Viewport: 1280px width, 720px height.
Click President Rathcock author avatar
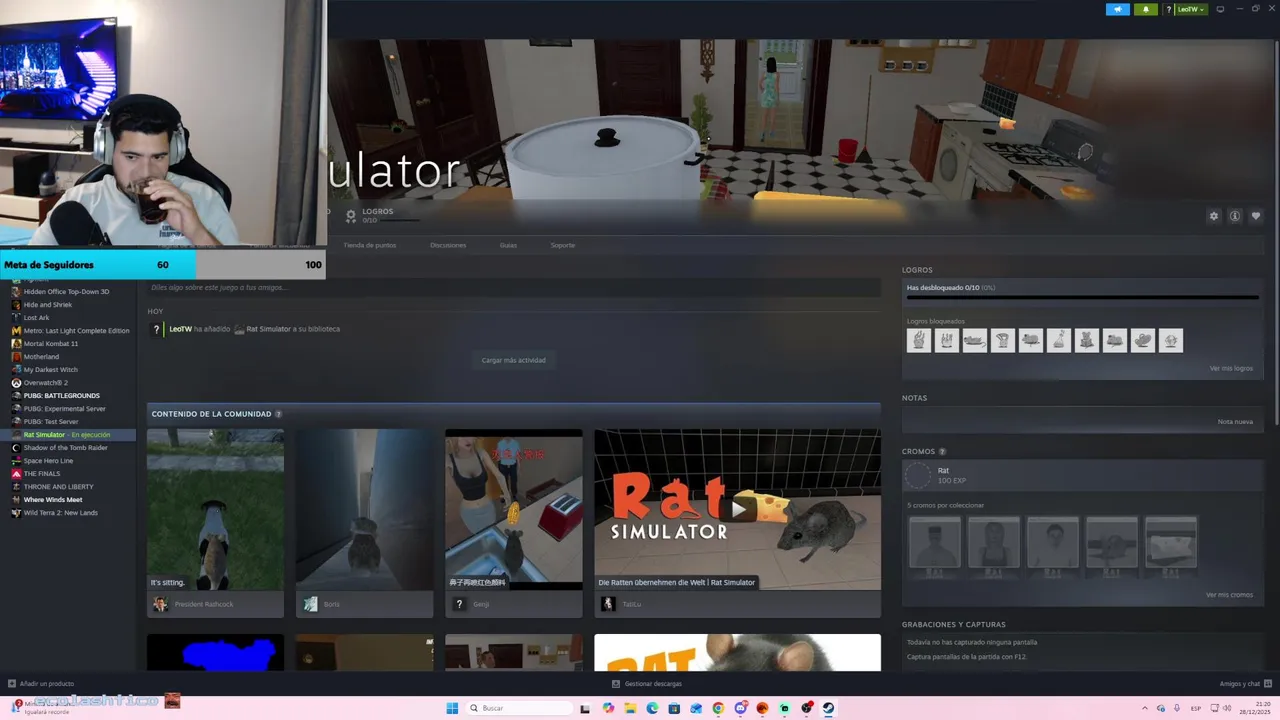(160, 604)
